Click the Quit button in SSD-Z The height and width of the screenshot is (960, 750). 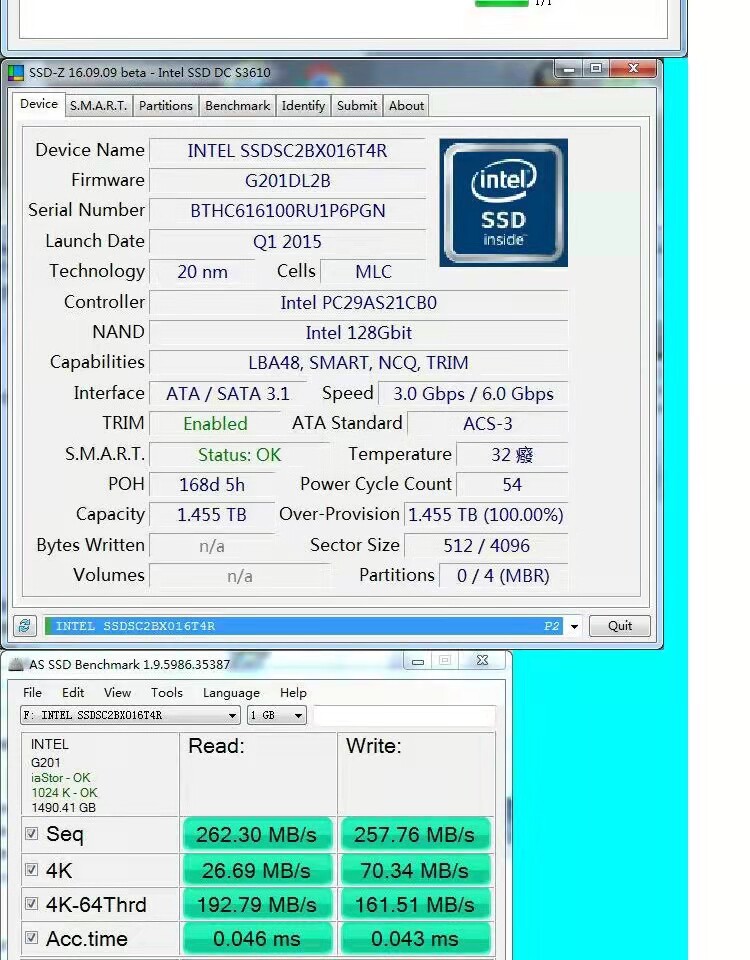pyautogui.click(x=620, y=626)
